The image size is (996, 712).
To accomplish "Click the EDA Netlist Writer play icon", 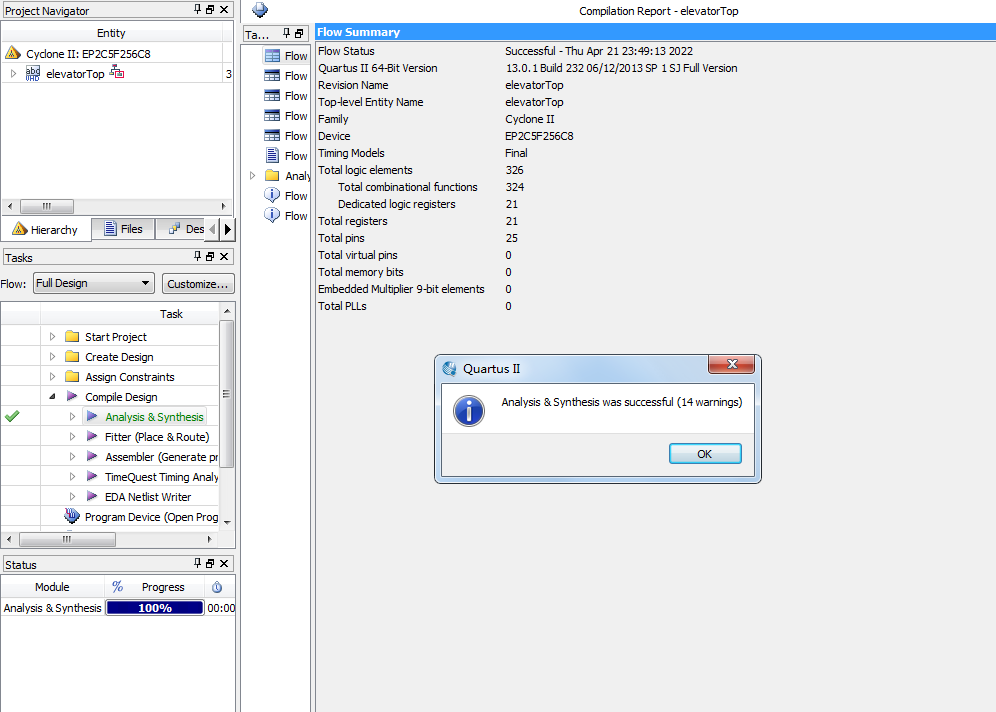I will [x=92, y=496].
